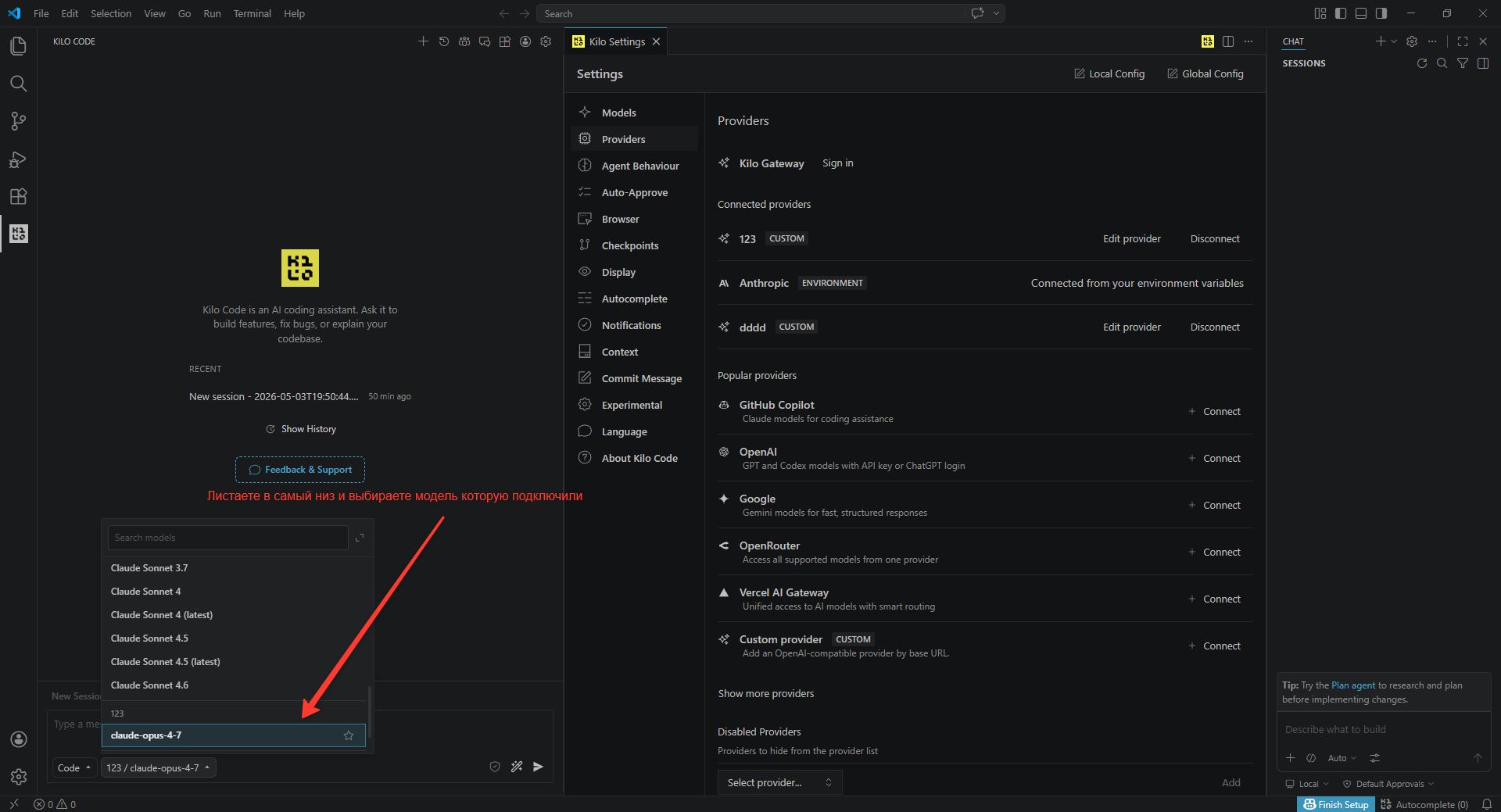Open the Explorer view in the activity bar
Viewport: 1501px width, 812px height.
tap(18, 46)
